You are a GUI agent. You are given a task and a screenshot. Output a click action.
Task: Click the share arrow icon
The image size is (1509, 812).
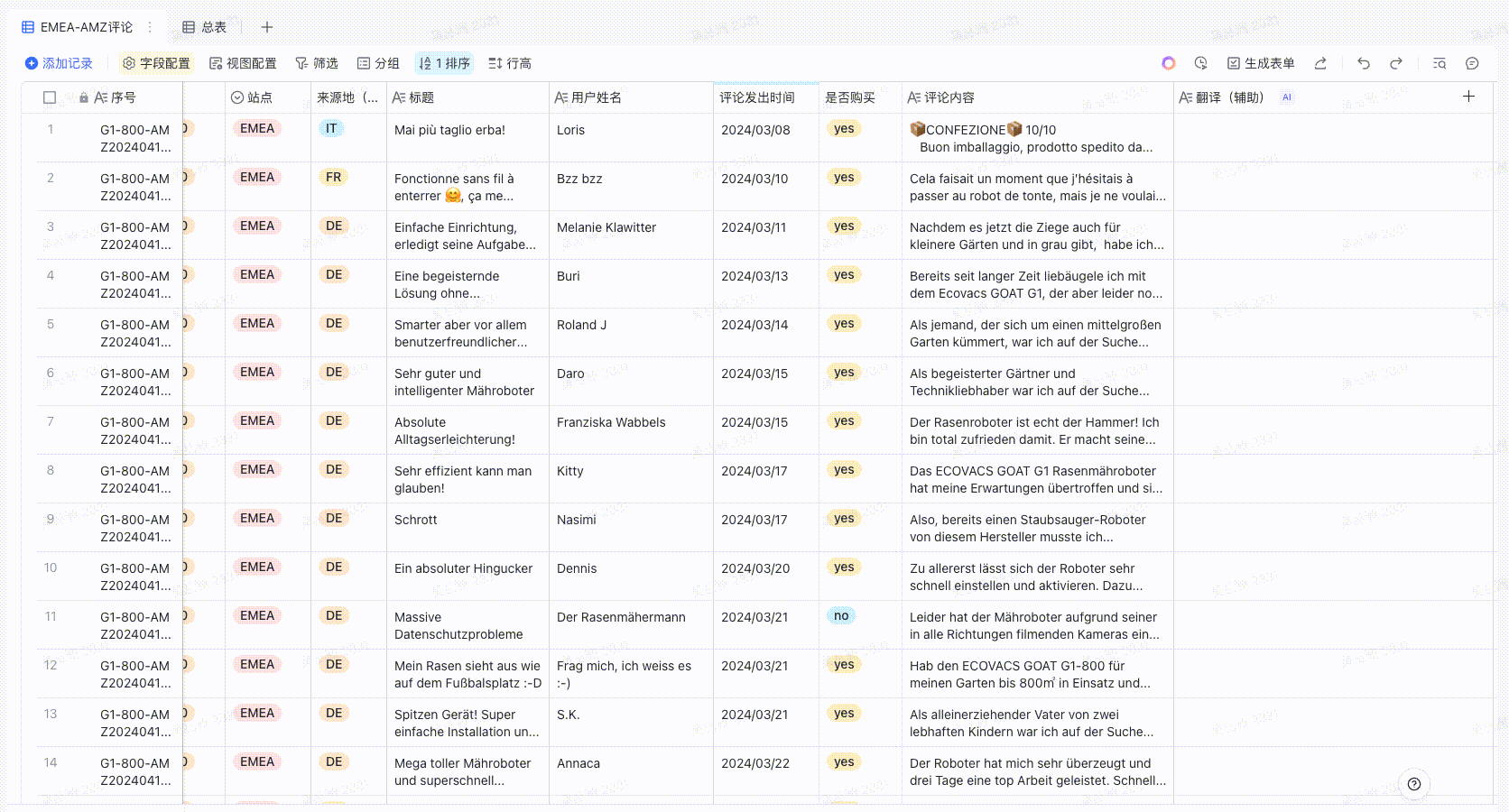(1320, 63)
